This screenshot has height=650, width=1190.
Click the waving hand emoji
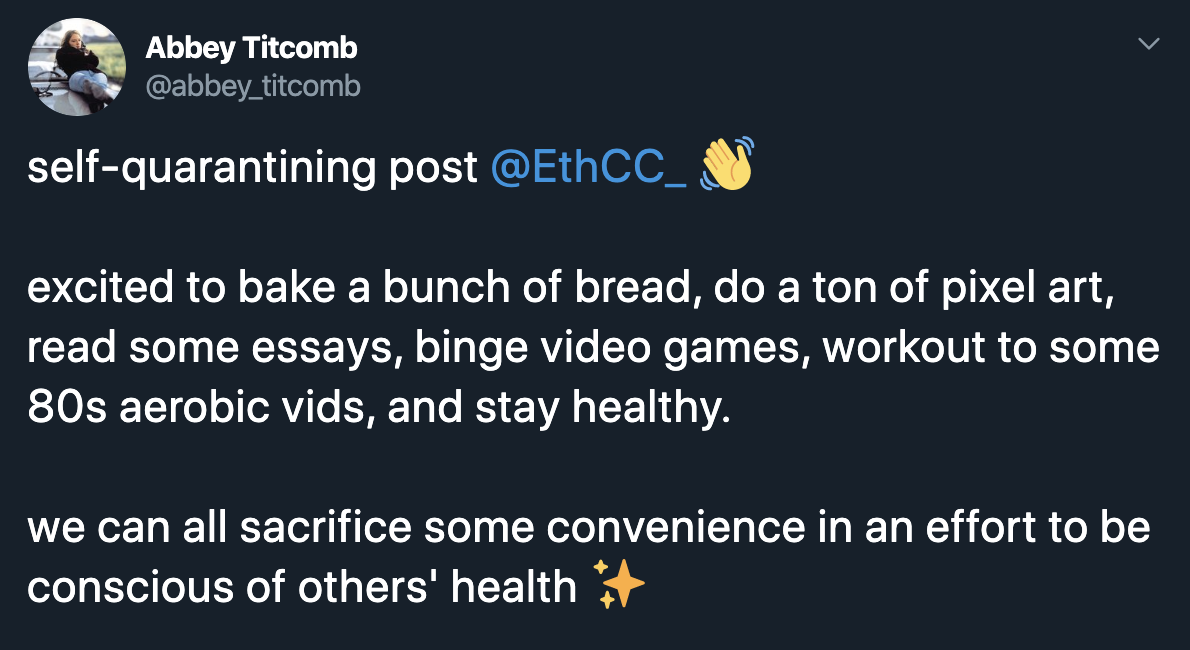pos(725,165)
